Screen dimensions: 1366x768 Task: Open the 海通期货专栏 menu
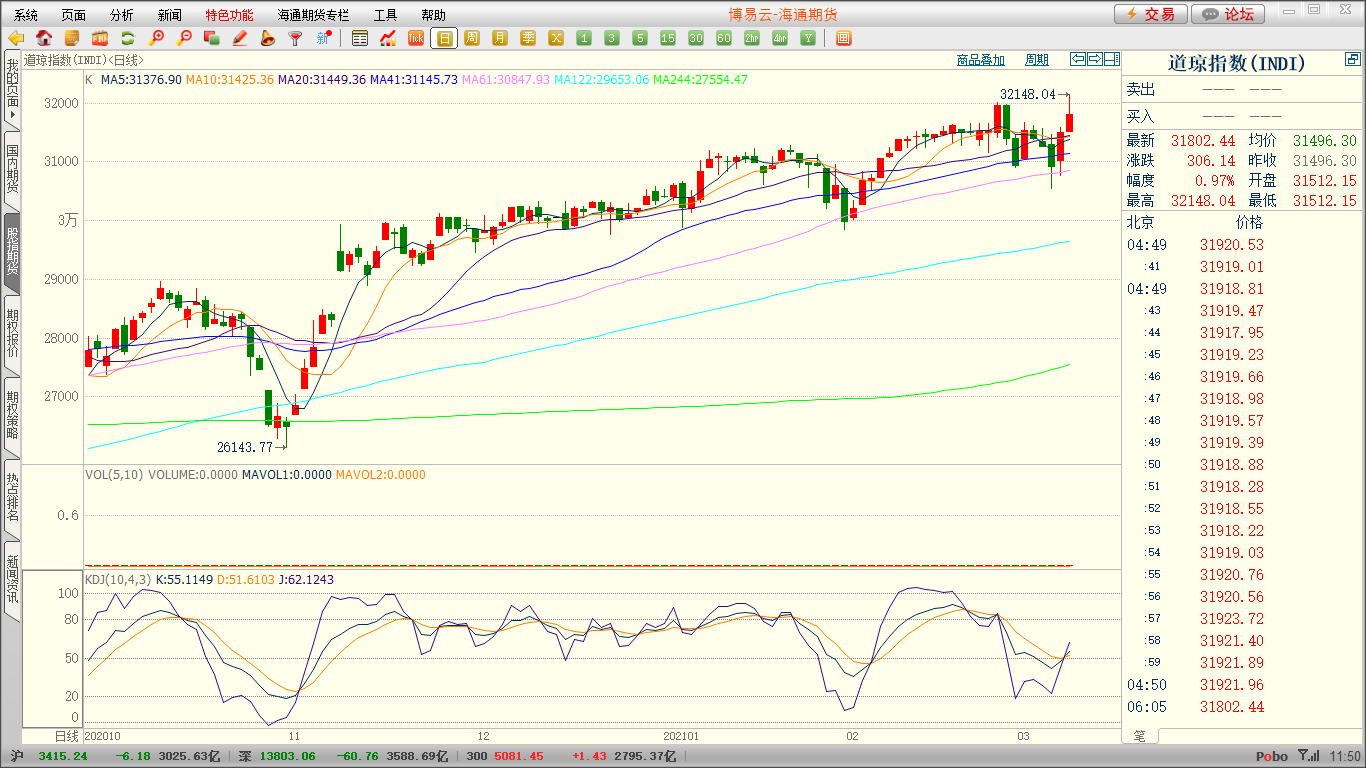[314, 15]
